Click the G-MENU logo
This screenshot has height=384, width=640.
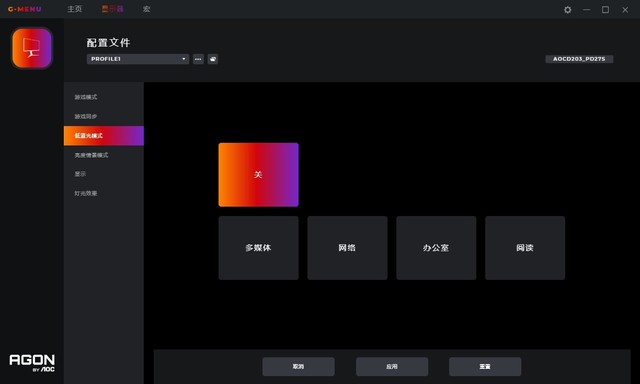(24, 9)
